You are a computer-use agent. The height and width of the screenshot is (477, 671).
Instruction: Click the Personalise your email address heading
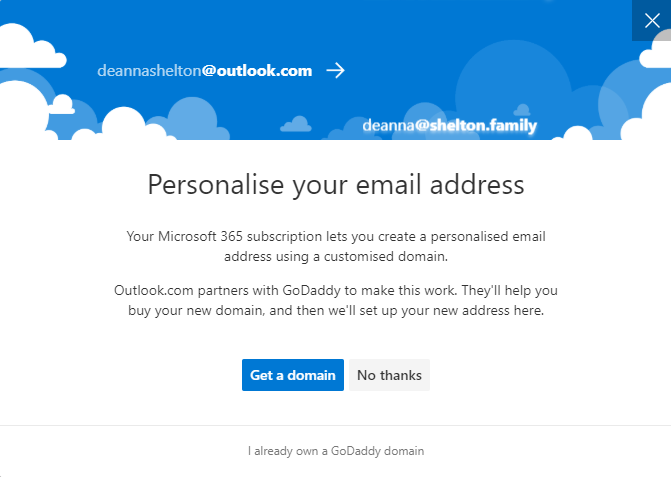click(336, 185)
